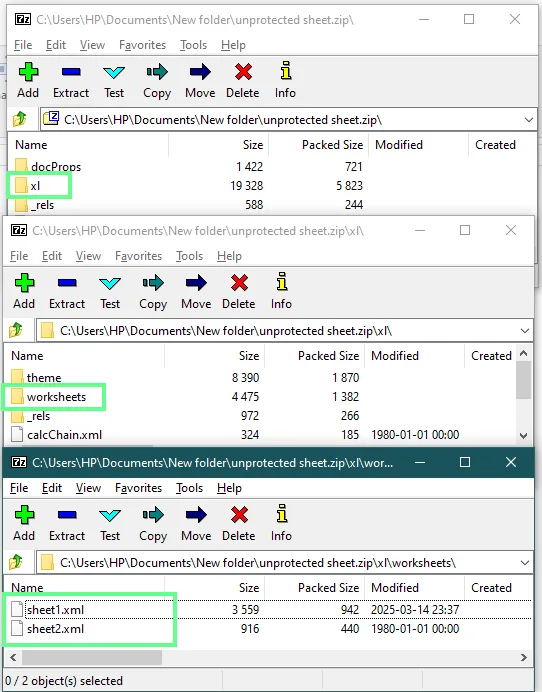
Task: Click Extract icon in top zip window
Action: click(71, 72)
